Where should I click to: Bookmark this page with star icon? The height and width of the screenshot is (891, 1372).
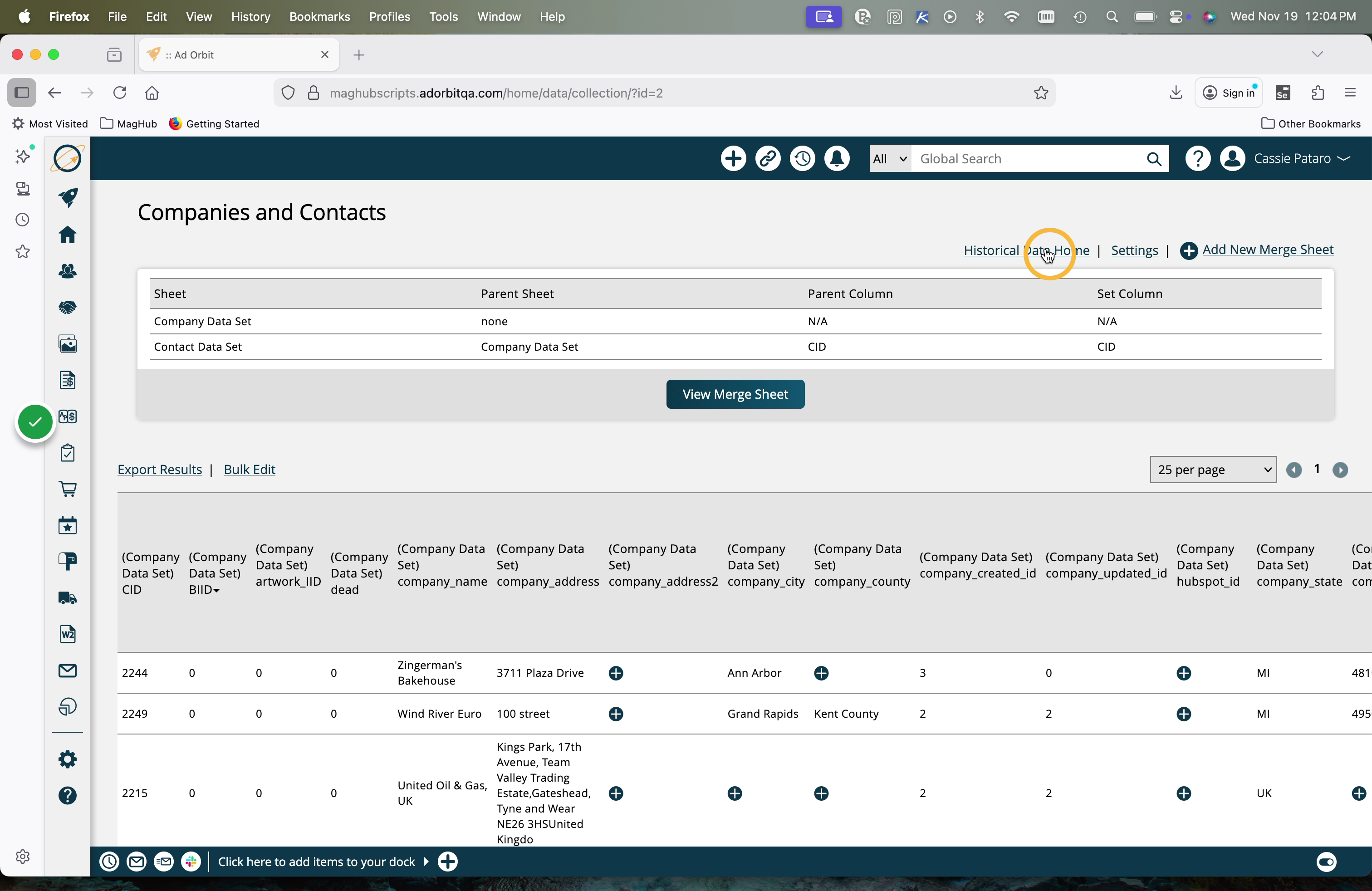point(1040,93)
